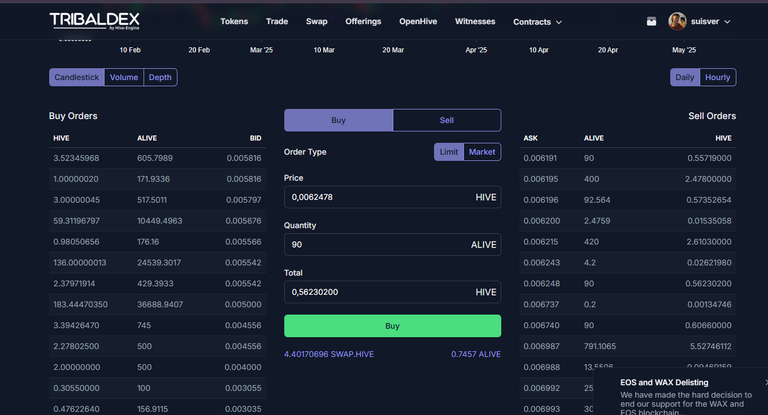The width and height of the screenshot is (768, 415).
Task: Select buy order at bid 0.004000
Action: [x=157, y=367]
